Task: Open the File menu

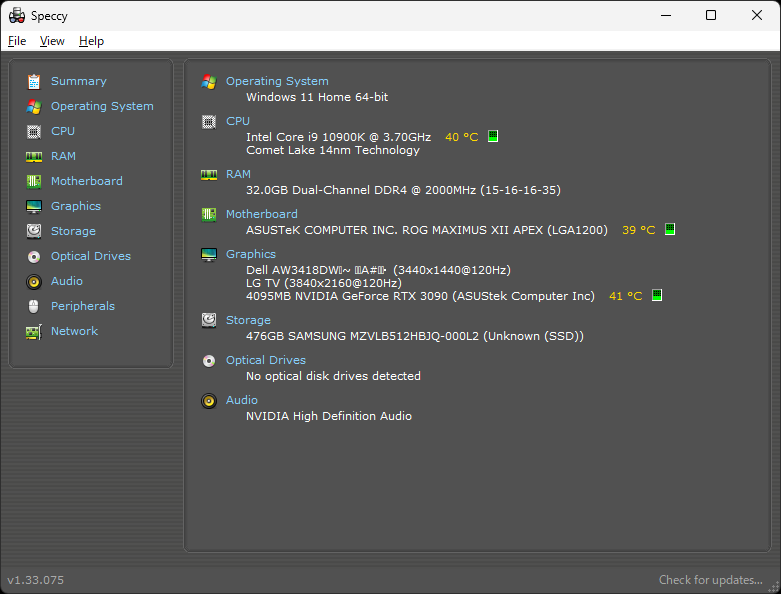Action: click(17, 41)
